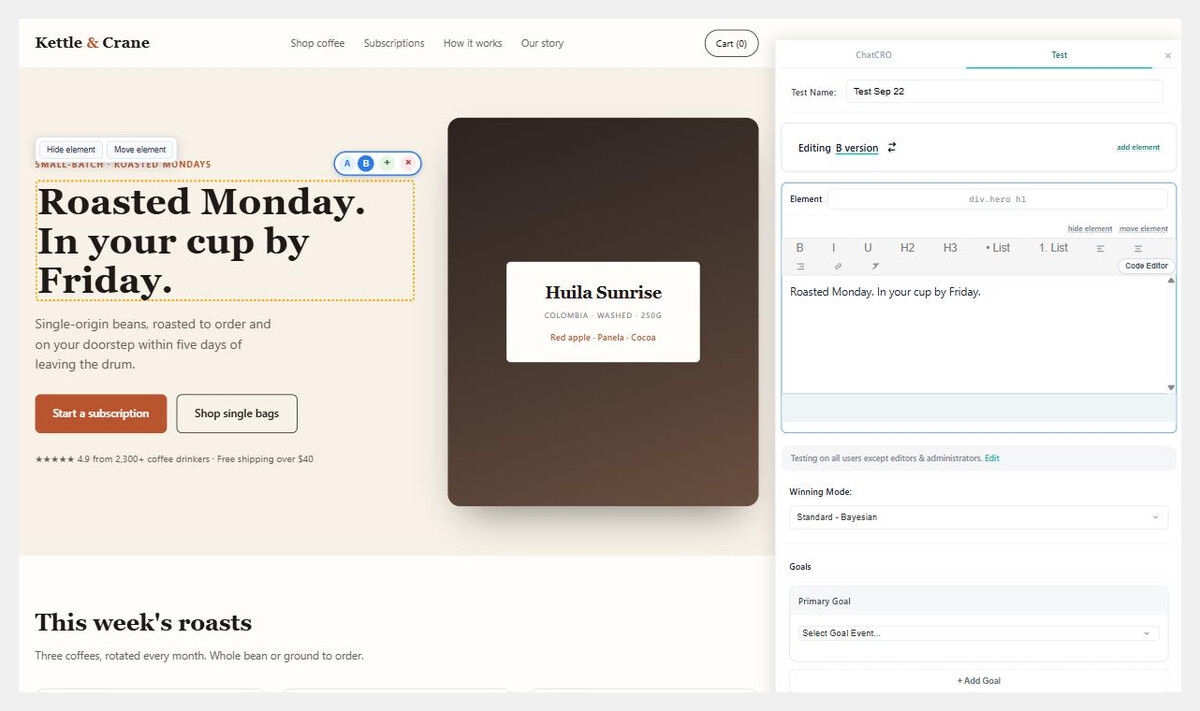This screenshot has height=711, width=1200.
Task: Open the Cart (0) button
Action: click(731, 43)
